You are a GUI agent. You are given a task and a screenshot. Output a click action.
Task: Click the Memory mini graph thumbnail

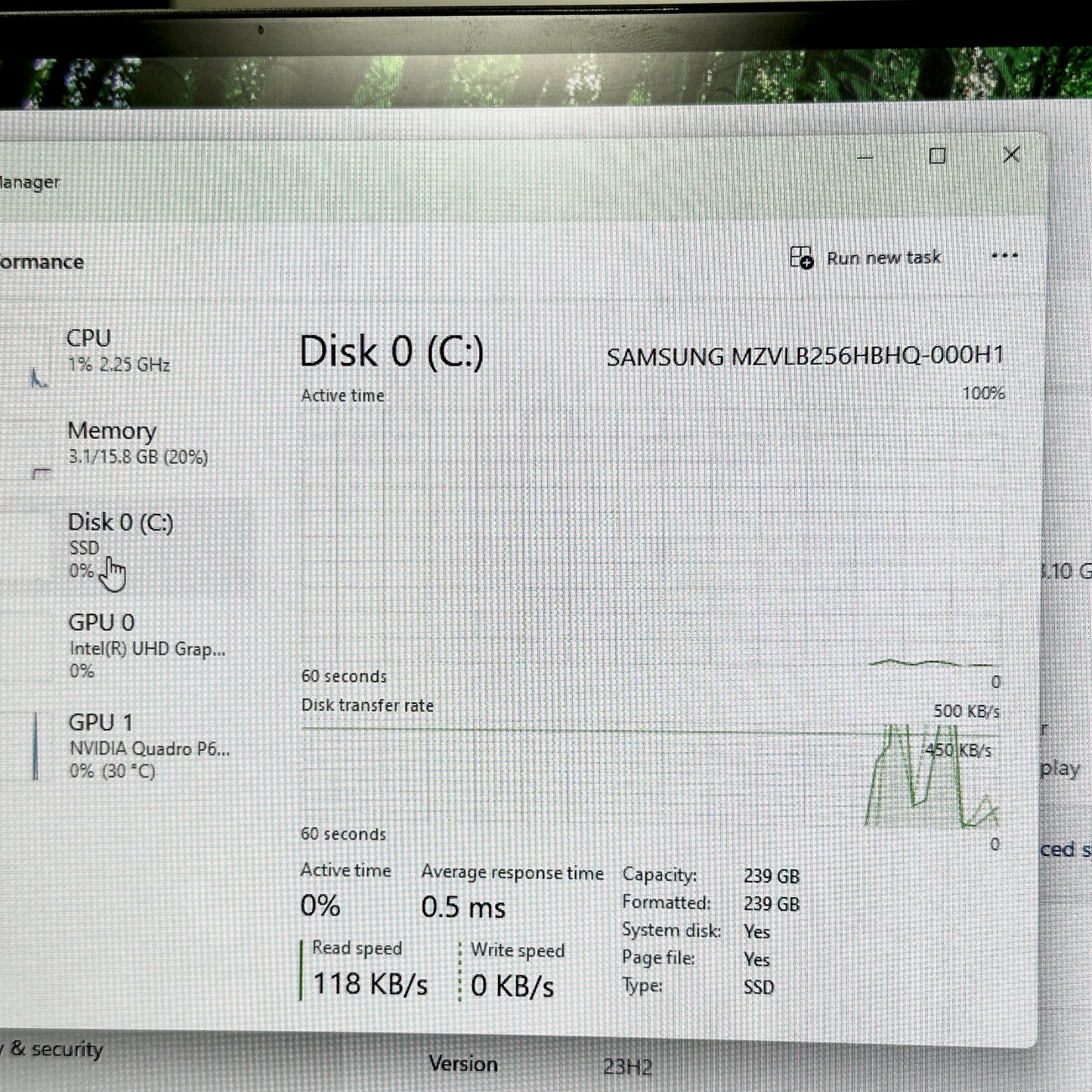[42, 474]
